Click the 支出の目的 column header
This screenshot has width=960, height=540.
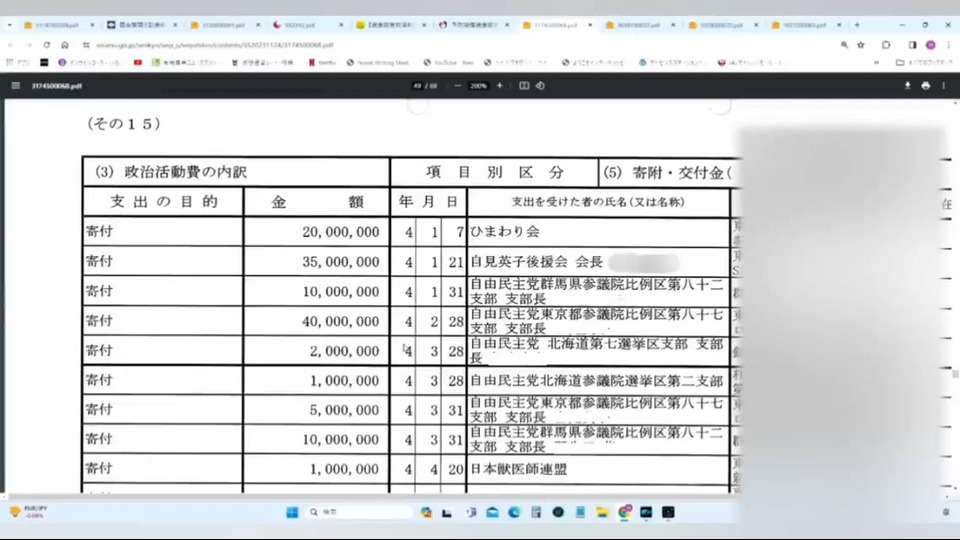(x=163, y=202)
